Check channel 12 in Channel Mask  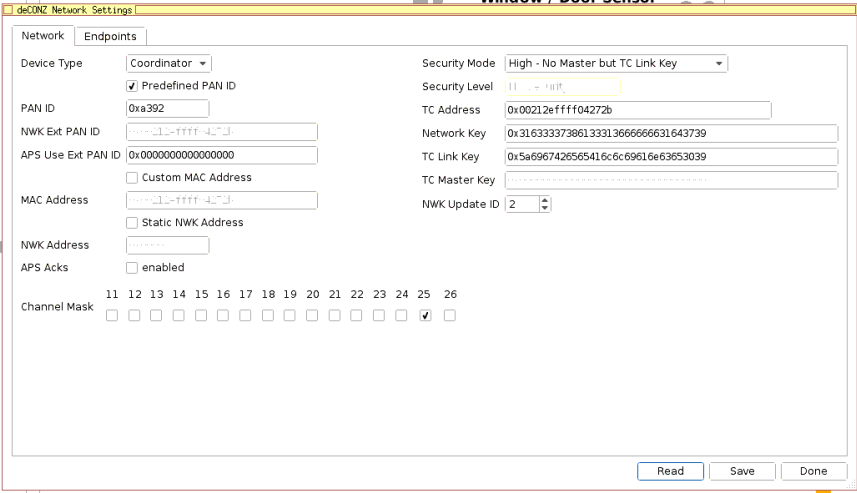point(134,315)
